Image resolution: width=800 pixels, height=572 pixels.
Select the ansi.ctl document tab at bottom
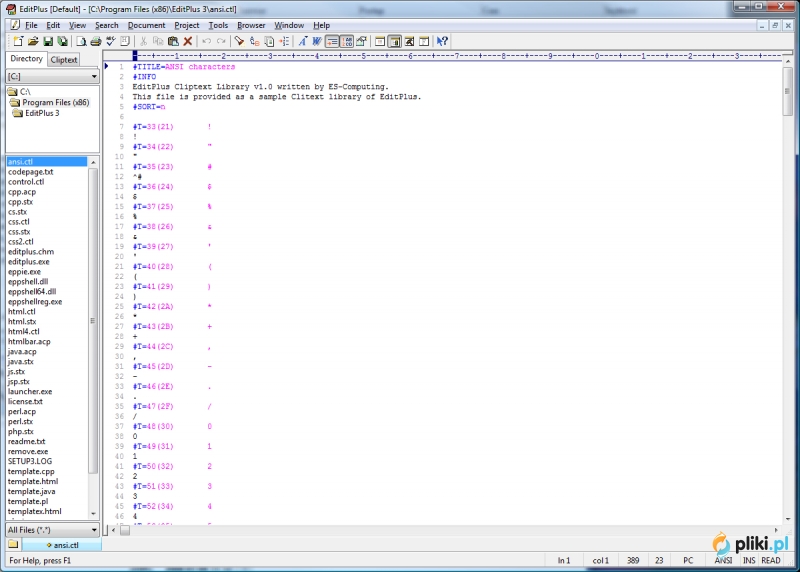62,545
